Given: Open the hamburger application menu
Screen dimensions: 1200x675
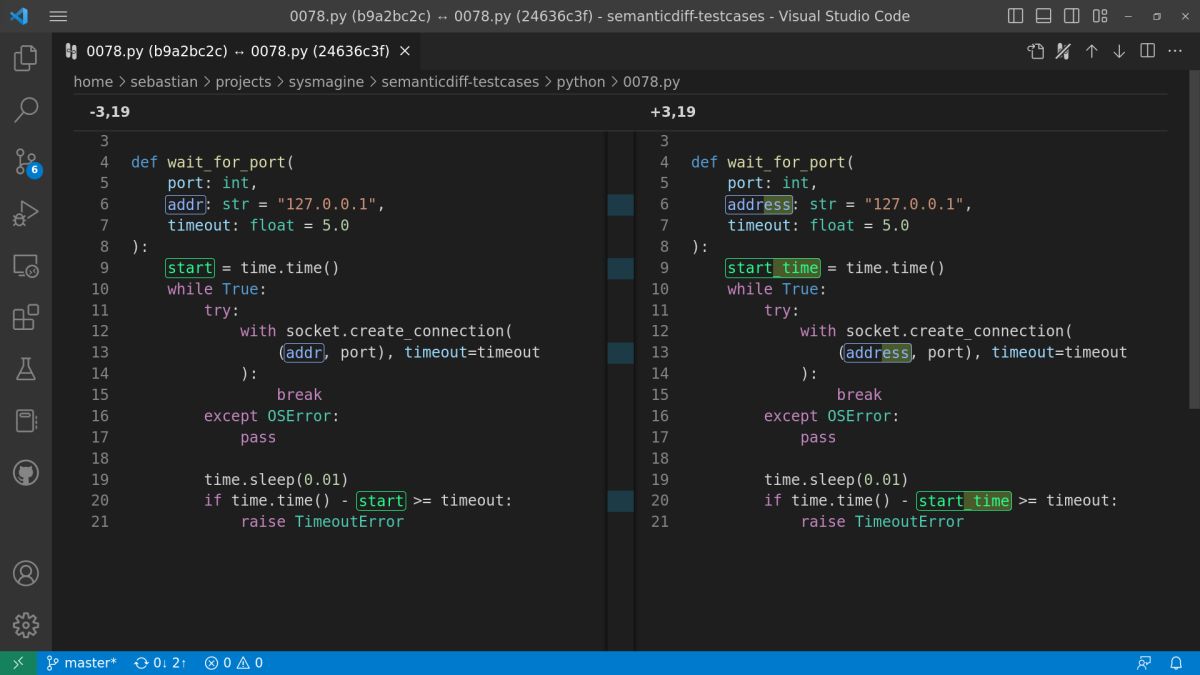Looking at the screenshot, I should (58, 16).
